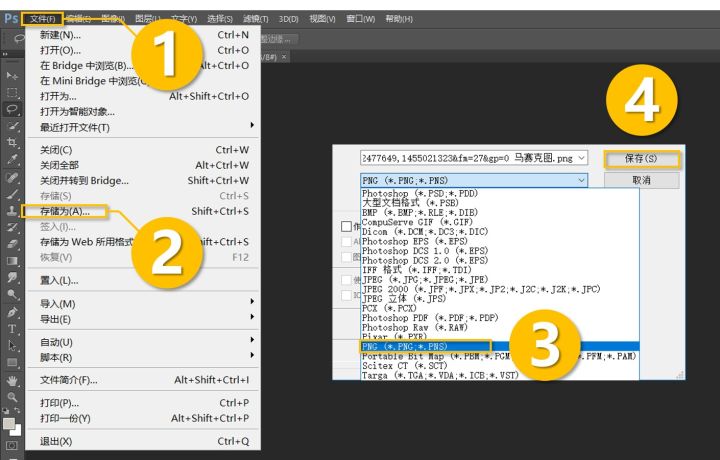Select the Rectangle shape tool

(x=12, y=363)
